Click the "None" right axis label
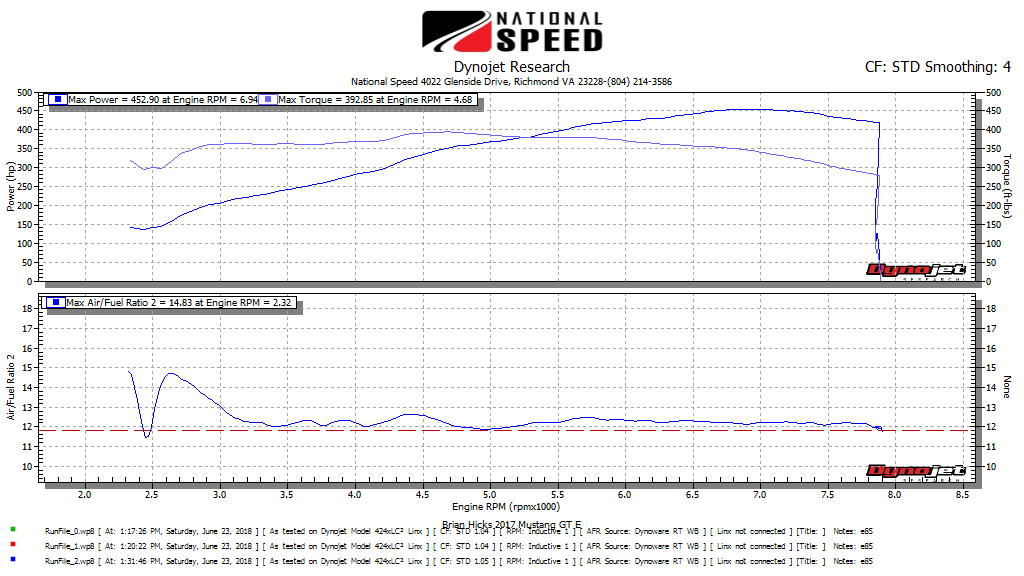 coord(1007,387)
